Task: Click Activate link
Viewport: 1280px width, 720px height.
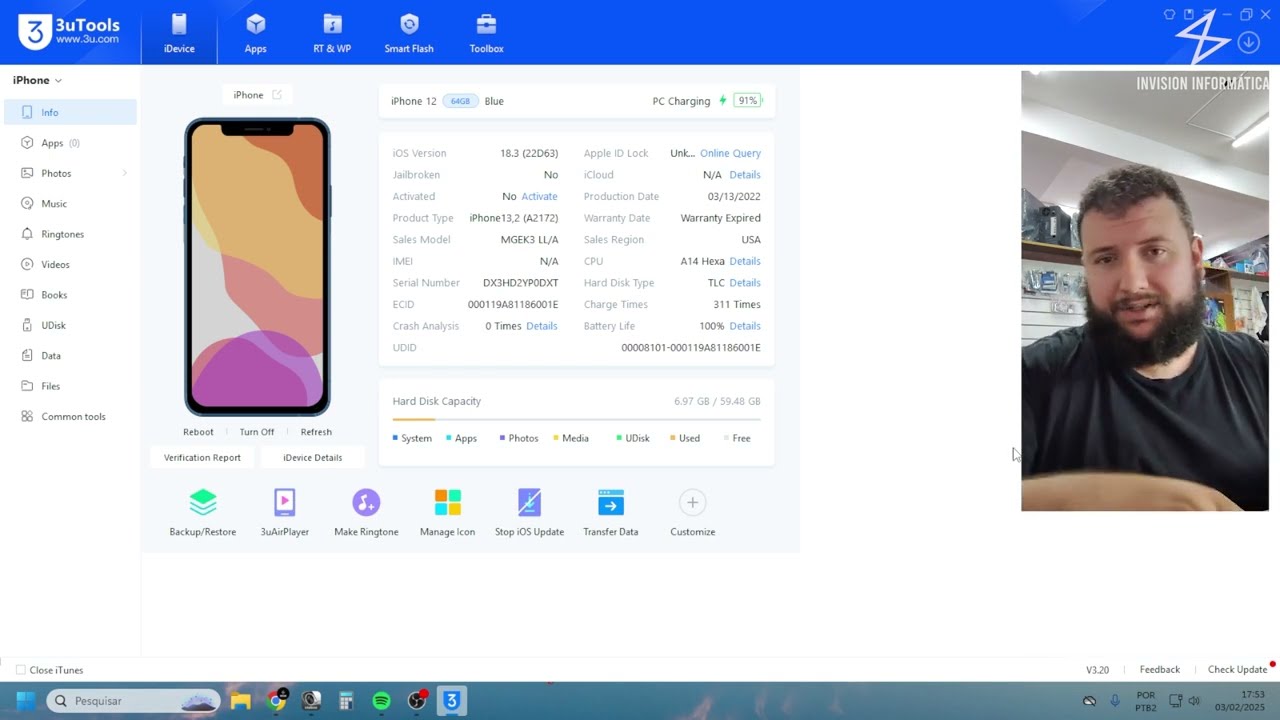Action: (540, 196)
